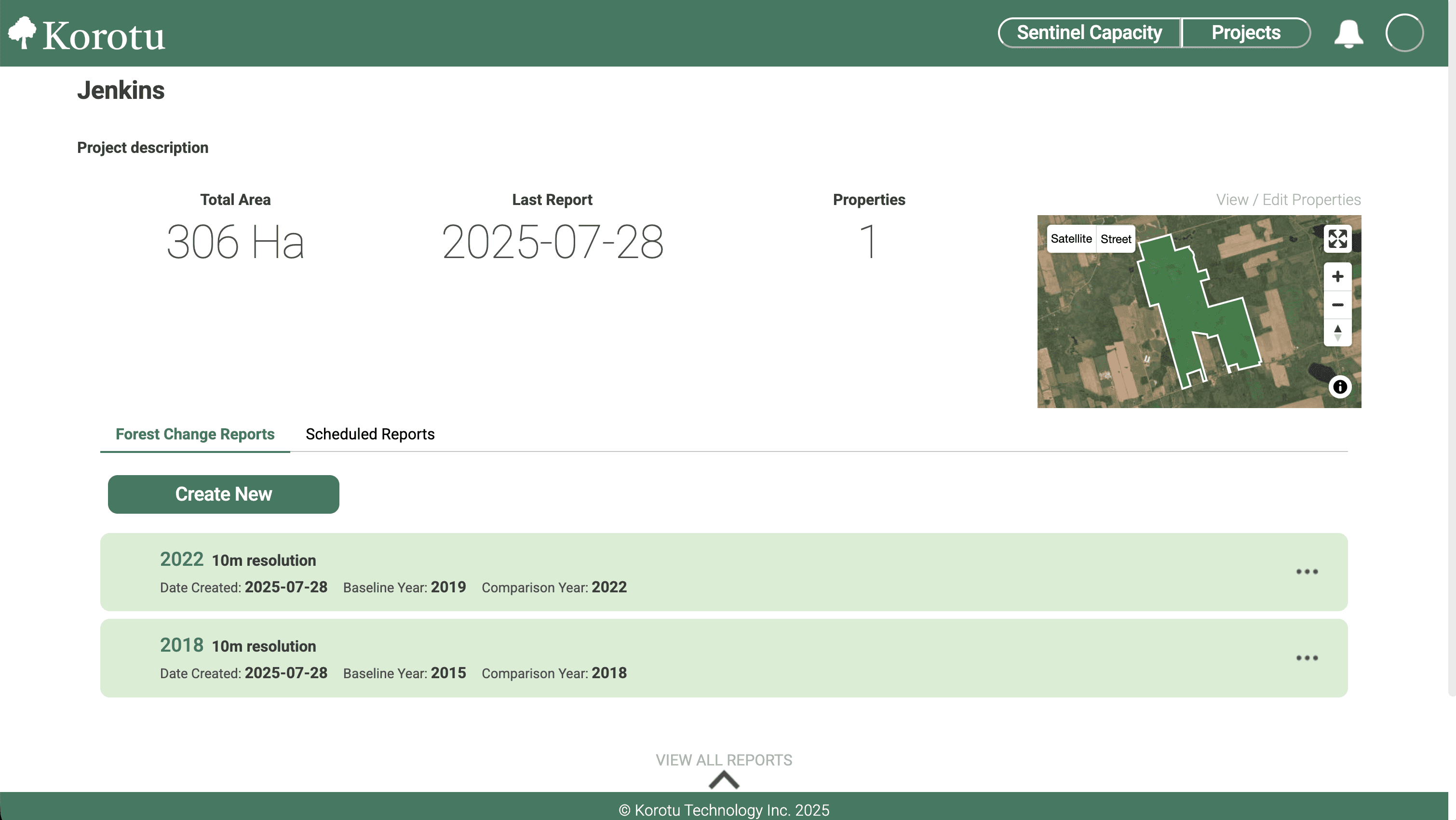This screenshot has height=820, width=1456.
Task: Switch map to Satellite view
Action: tap(1071, 239)
